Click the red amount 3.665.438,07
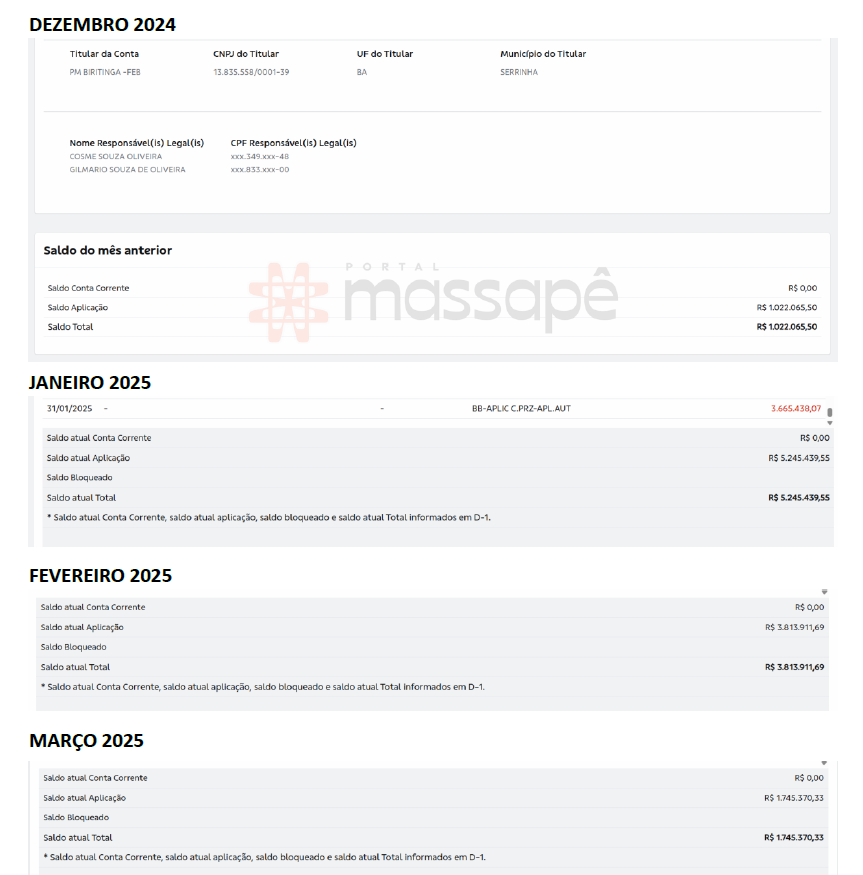 795,408
